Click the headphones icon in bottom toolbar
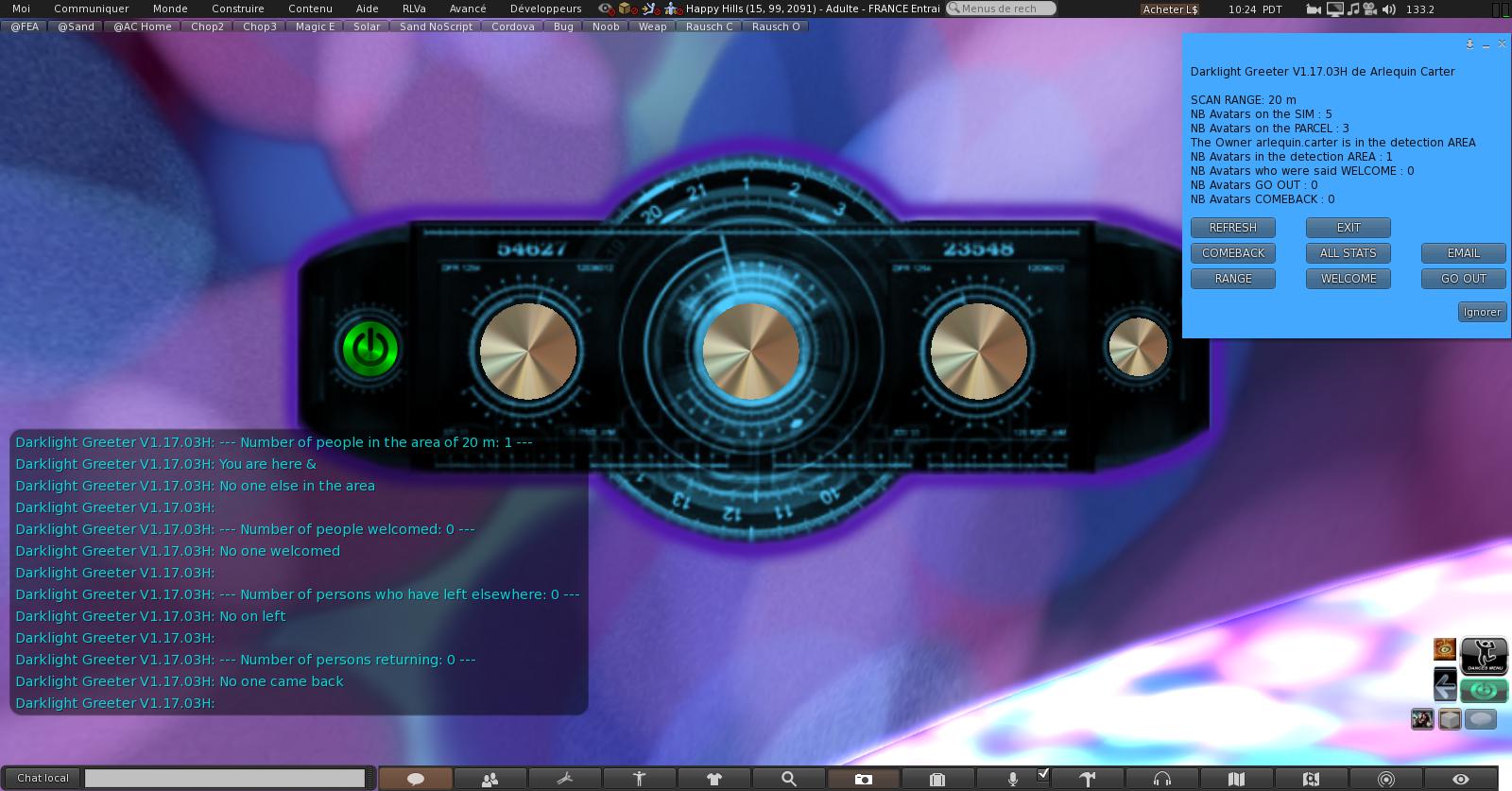 [1161, 779]
